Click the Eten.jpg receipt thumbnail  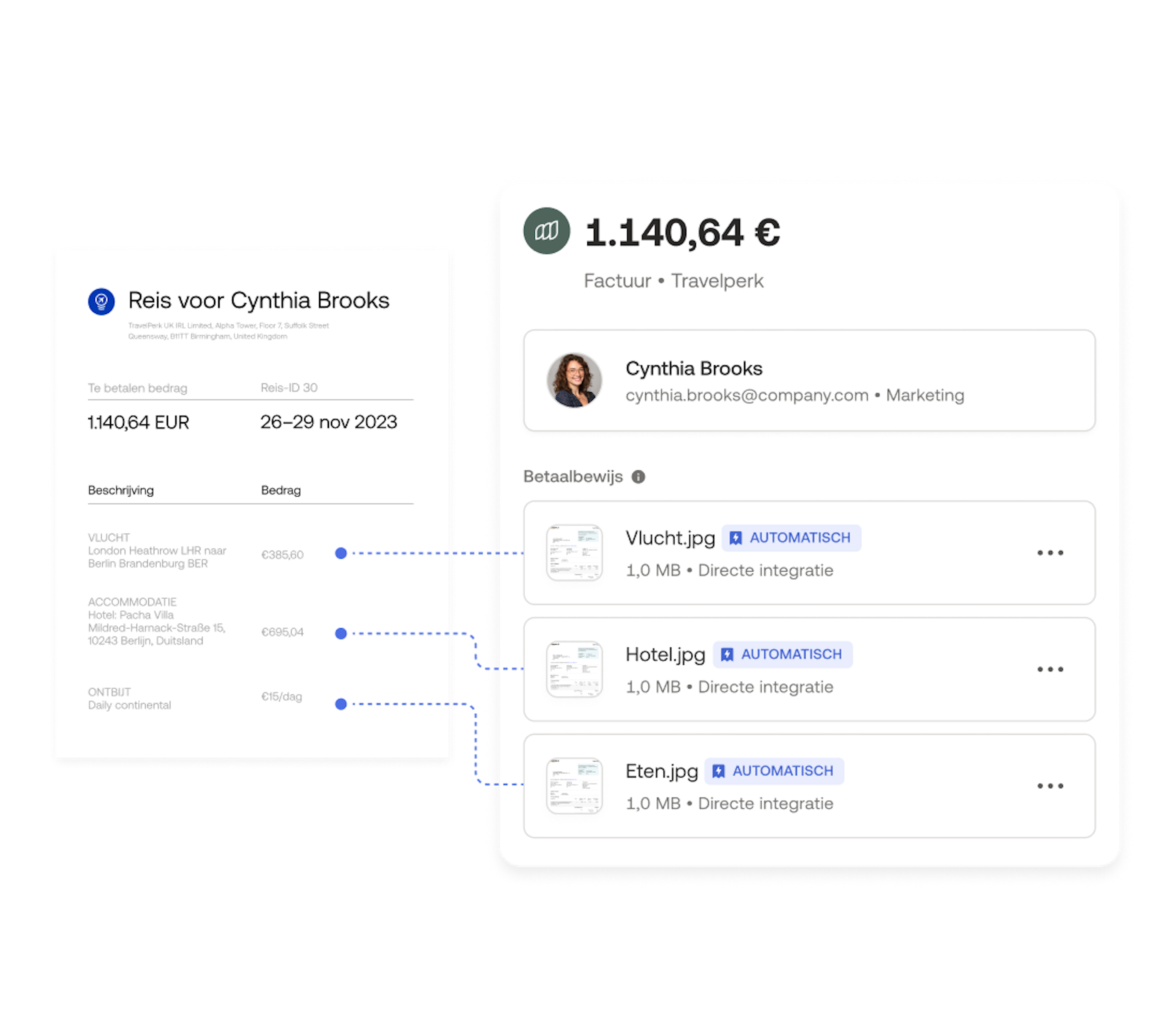coord(574,786)
